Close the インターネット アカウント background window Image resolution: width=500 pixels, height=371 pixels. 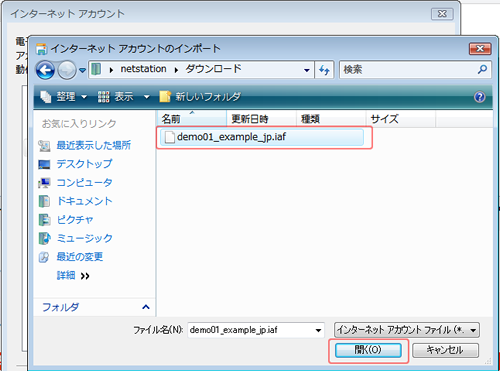pyautogui.click(x=442, y=14)
